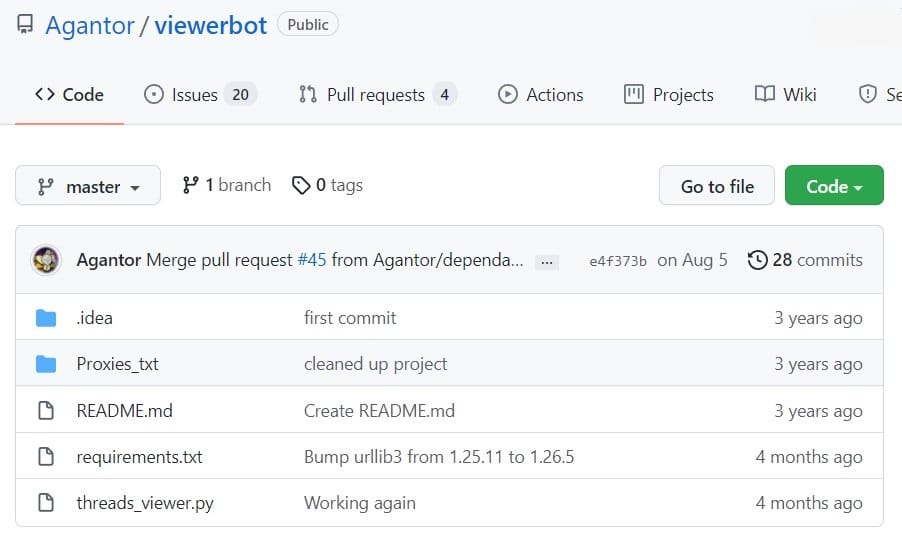Click the Go to file button
Screen dimensions: 902x541
coord(717,185)
